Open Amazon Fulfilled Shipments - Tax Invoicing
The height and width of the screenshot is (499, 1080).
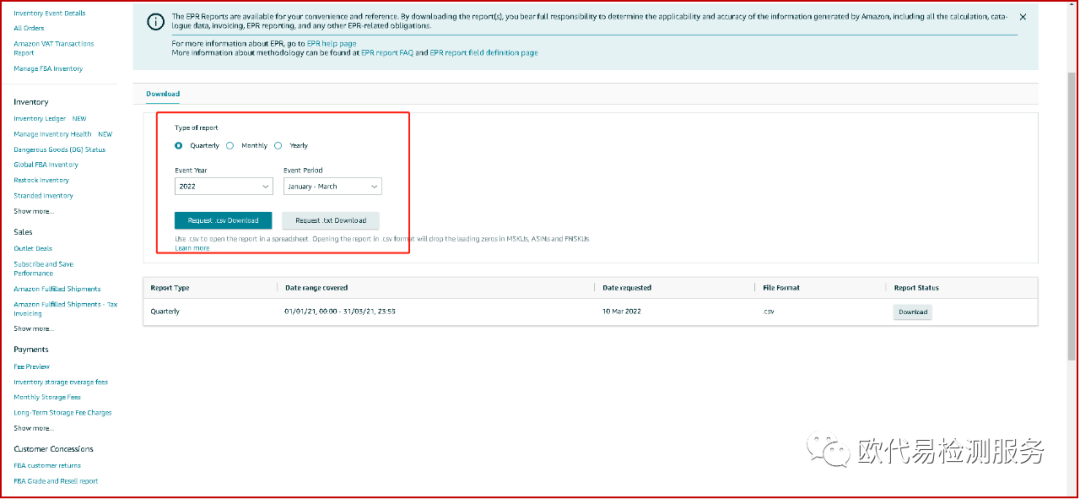click(65, 309)
